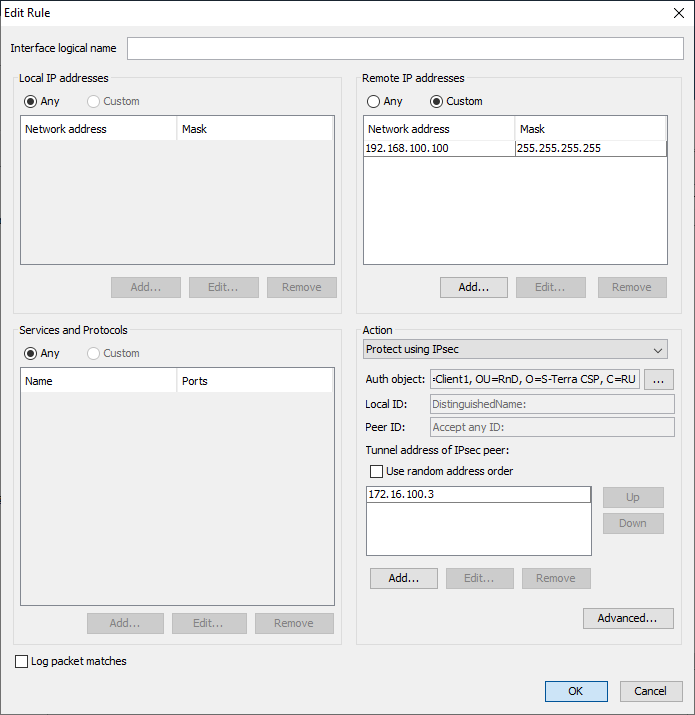Viewport: 695px width, 715px height.
Task: Click Network address column header in Local IP list
Action: [x=99, y=129]
